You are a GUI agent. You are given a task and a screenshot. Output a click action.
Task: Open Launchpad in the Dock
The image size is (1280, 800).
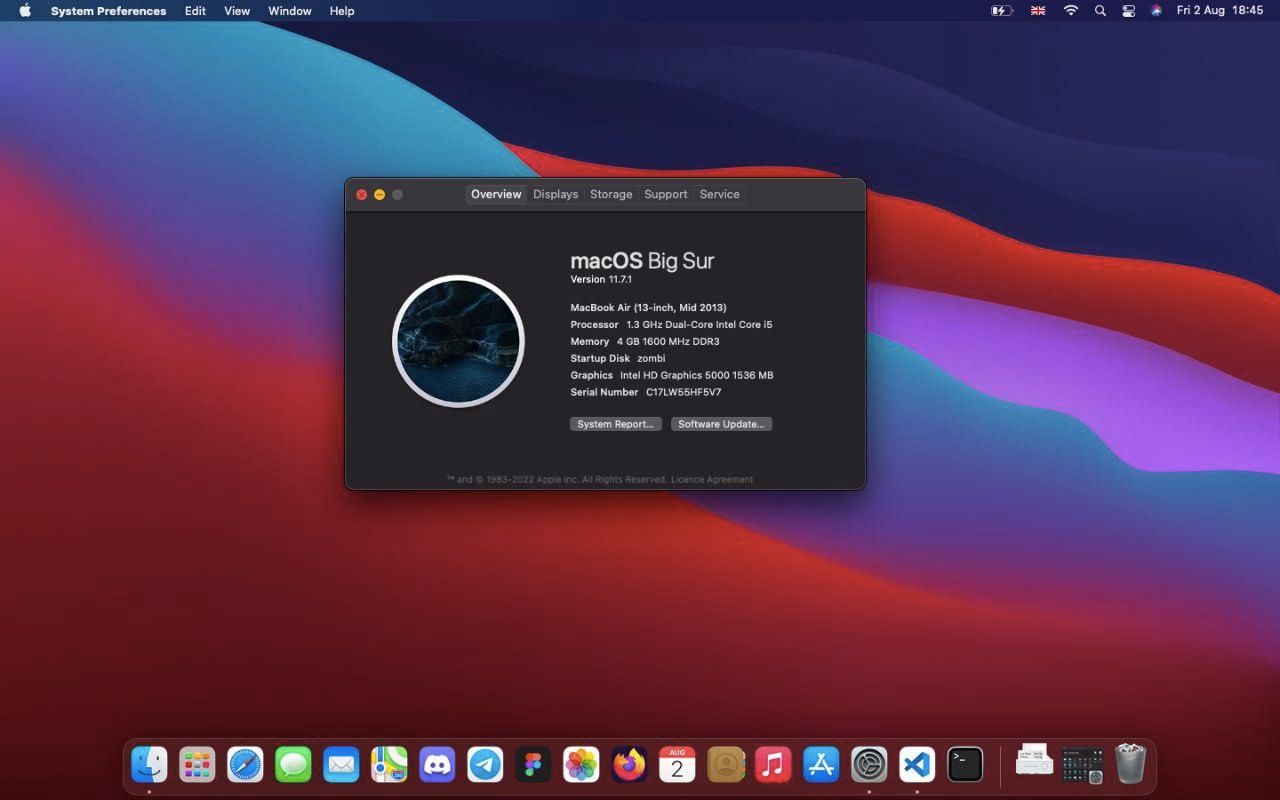197,765
